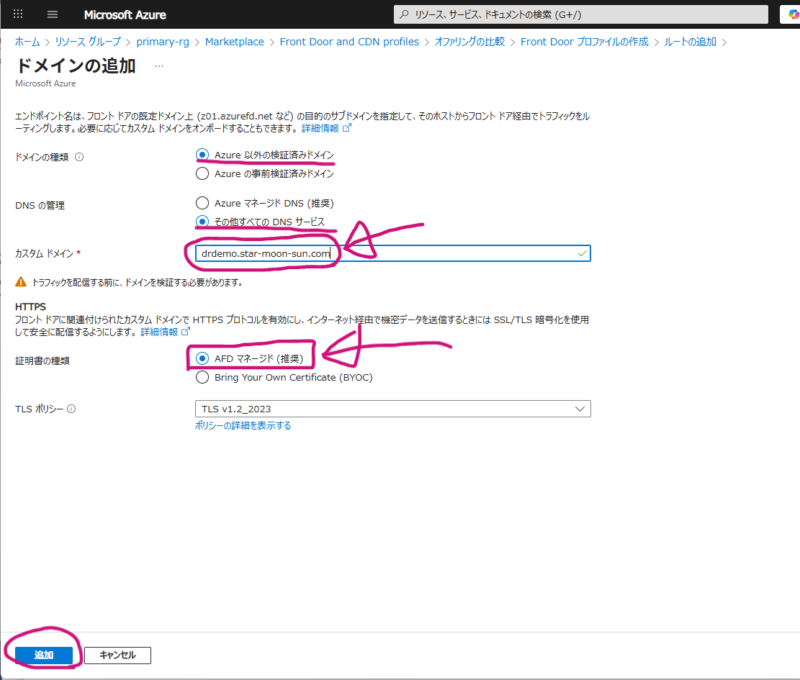800x680 pixels.
Task: Open ルートの追加 breadcrumb
Action: (690, 42)
